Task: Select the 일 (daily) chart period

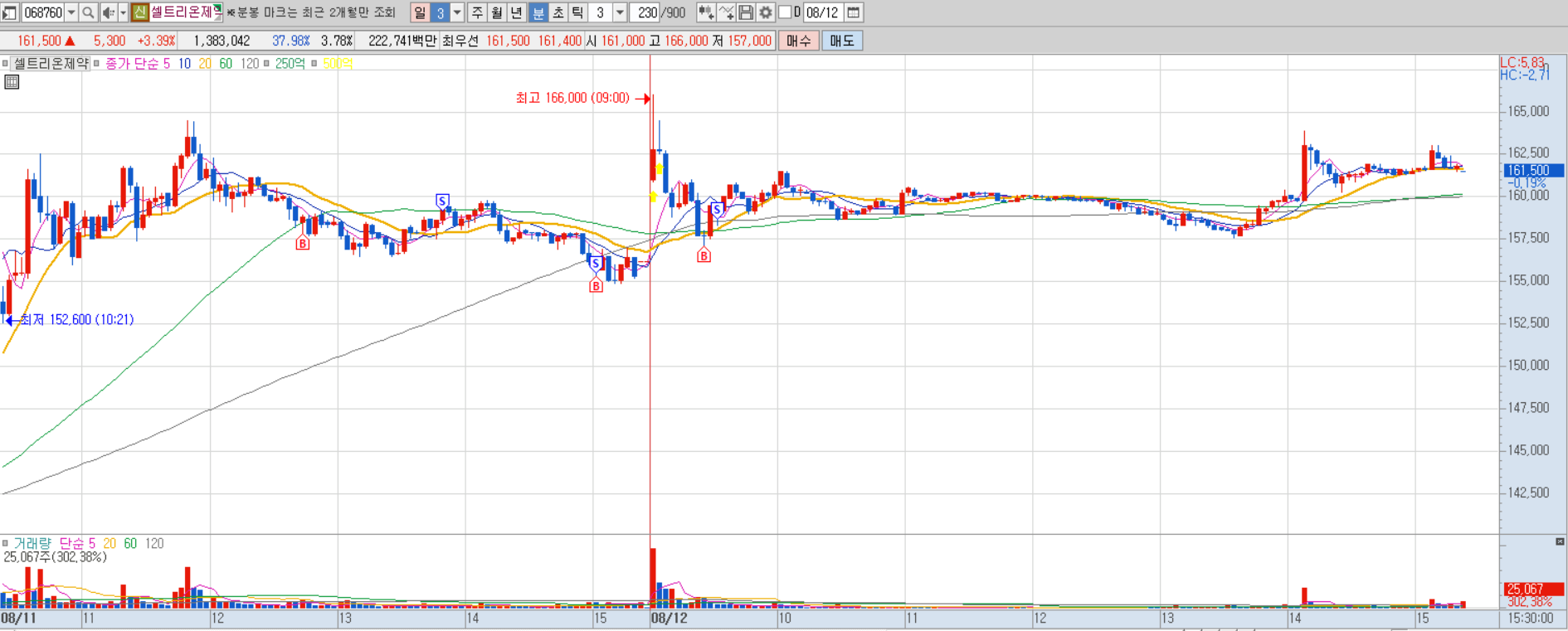Action: coord(420,12)
